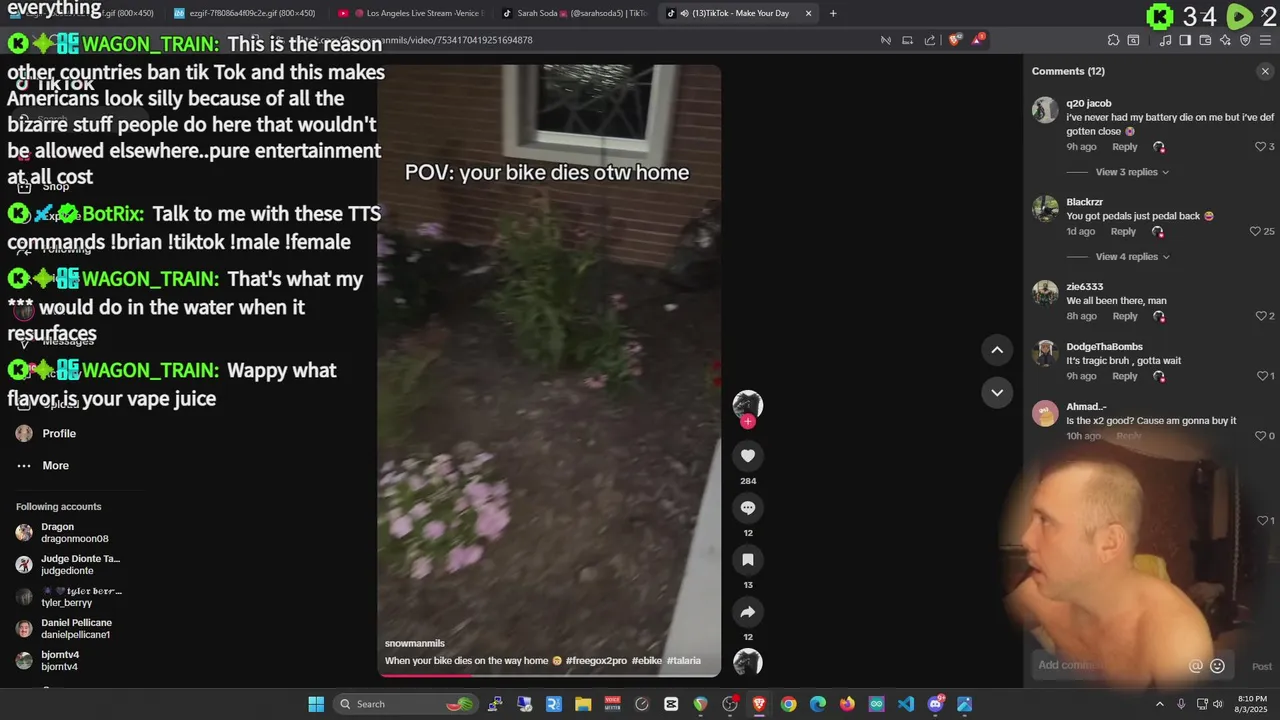
Task: Share the video using the arrow icon
Action: click(747, 612)
